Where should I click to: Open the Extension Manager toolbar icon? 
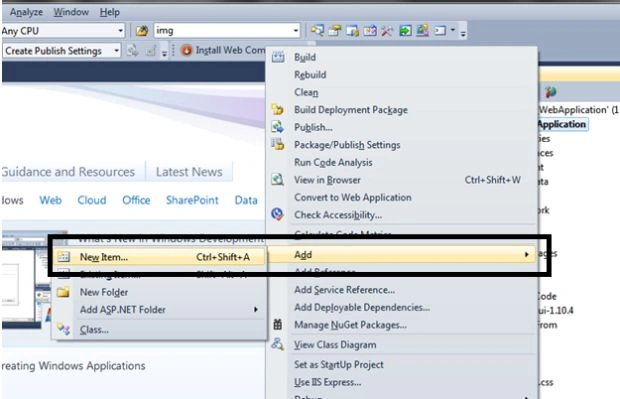point(422,31)
